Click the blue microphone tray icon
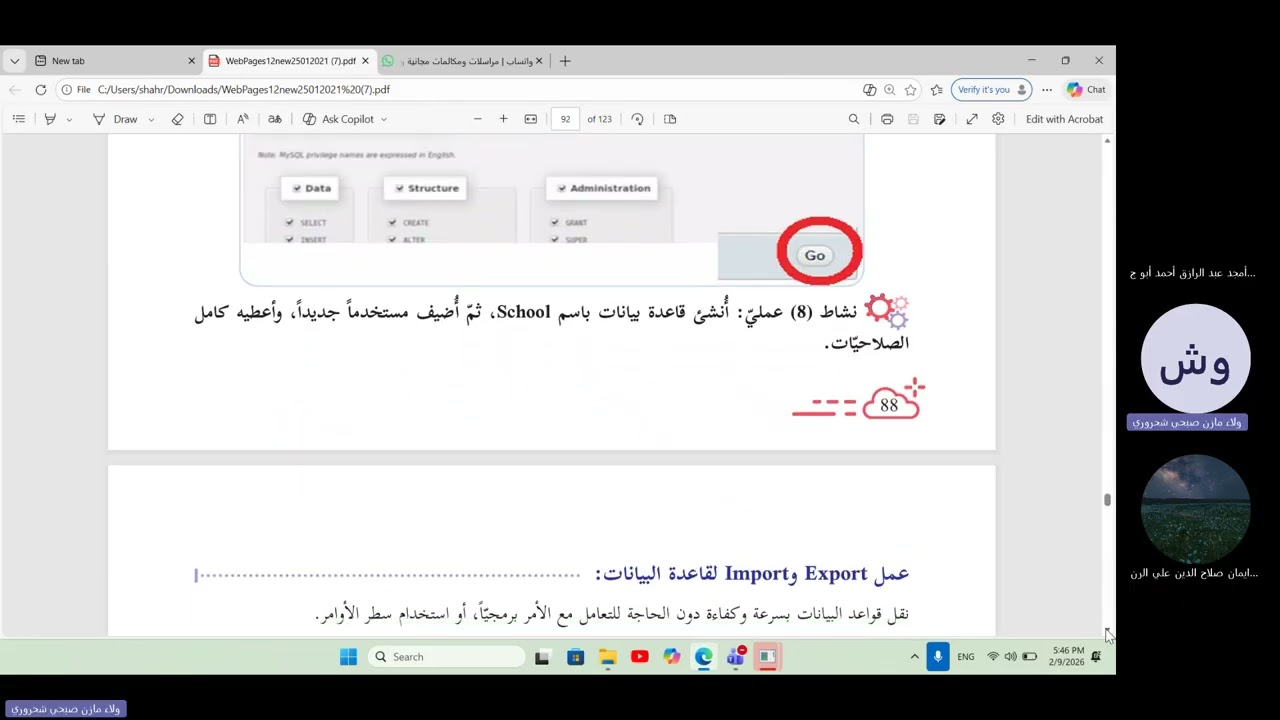Image resolution: width=1280 pixels, height=720 pixels. pos(937,657)
